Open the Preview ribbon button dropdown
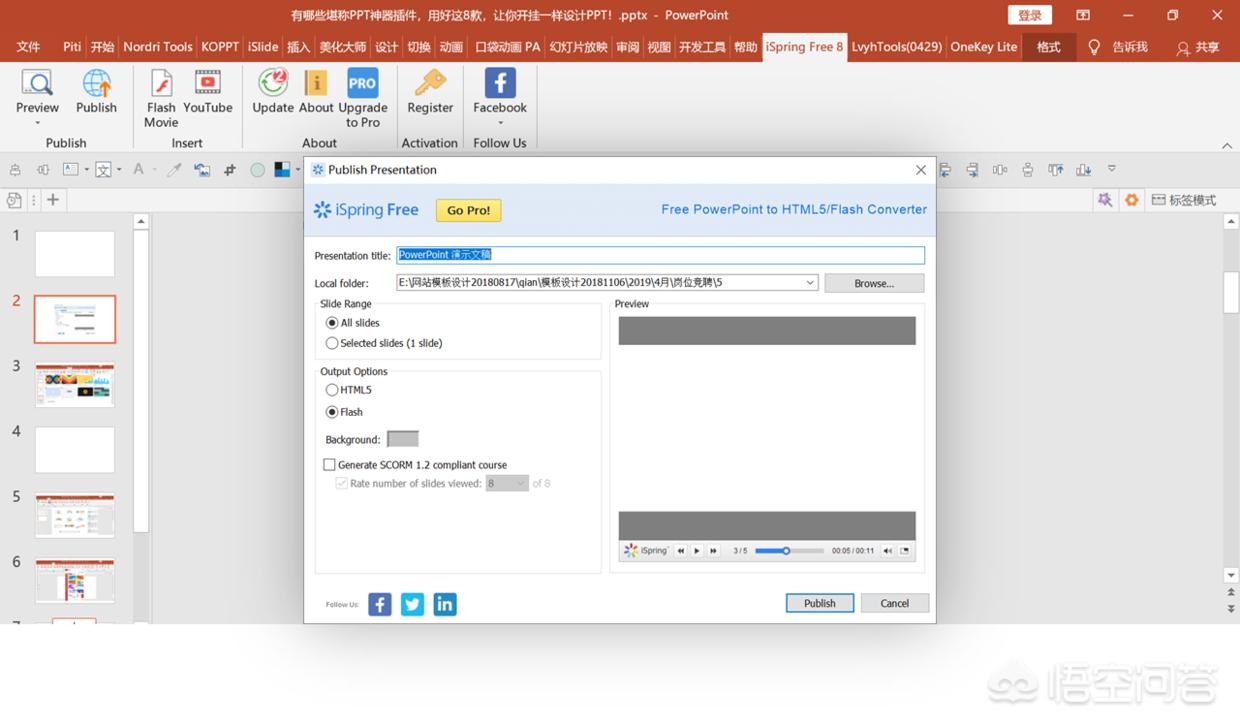This screenshot has width=1240, height=727. [x=37, y=123]
